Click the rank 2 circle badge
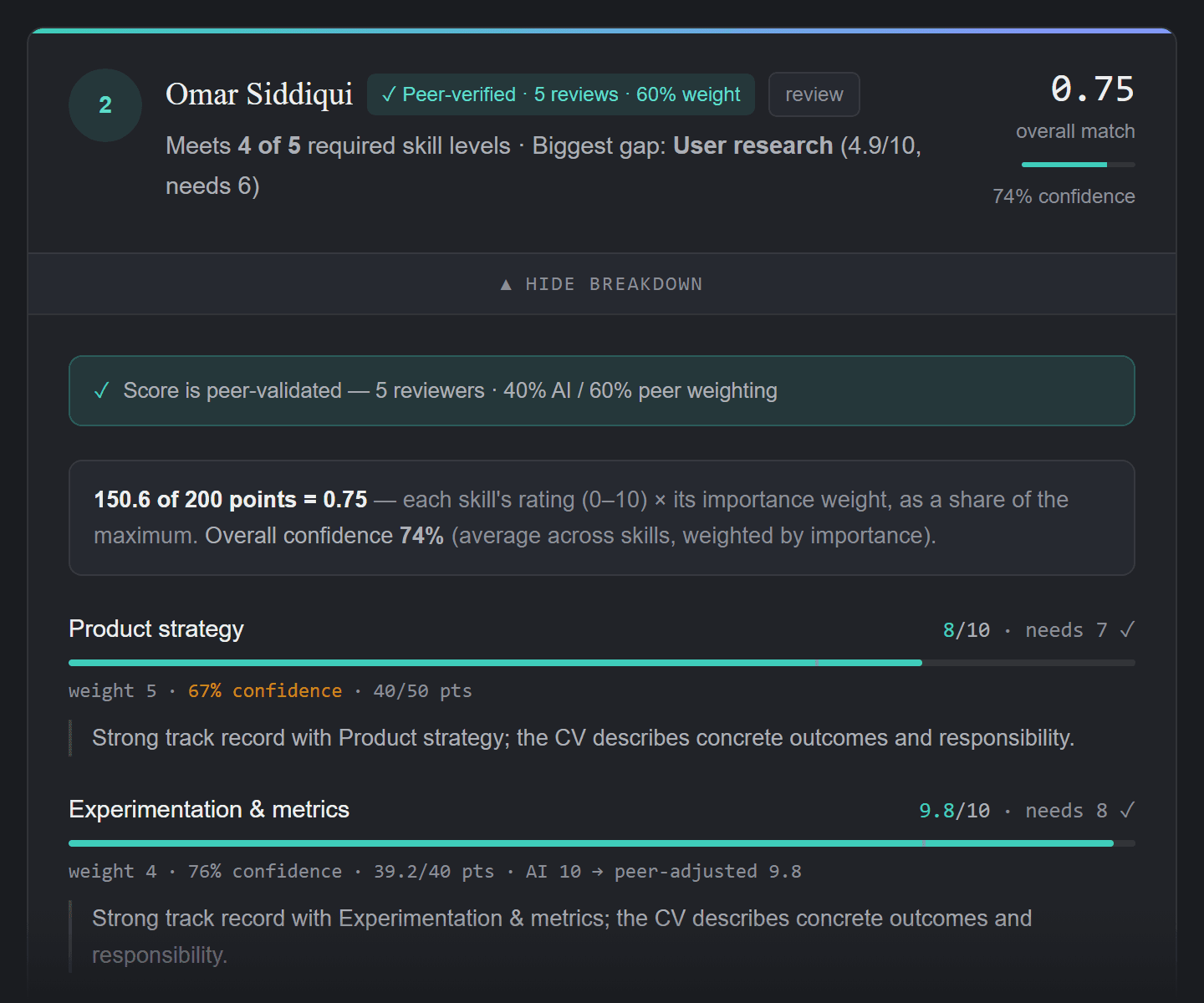The width and height of the screenshot is (1204, 1003). point(105,105)
